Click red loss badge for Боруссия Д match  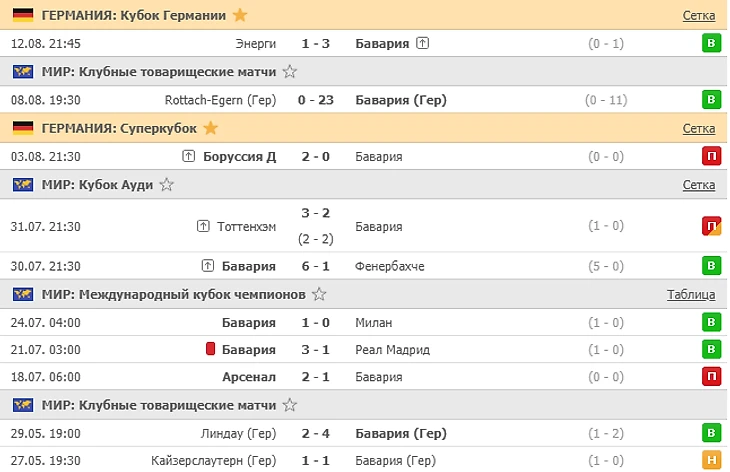point(711,156)
